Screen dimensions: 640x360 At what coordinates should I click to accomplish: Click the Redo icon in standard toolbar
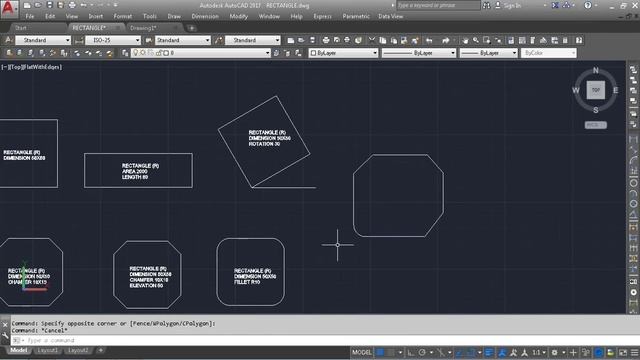pyautogui.click(x=446, y=40)
